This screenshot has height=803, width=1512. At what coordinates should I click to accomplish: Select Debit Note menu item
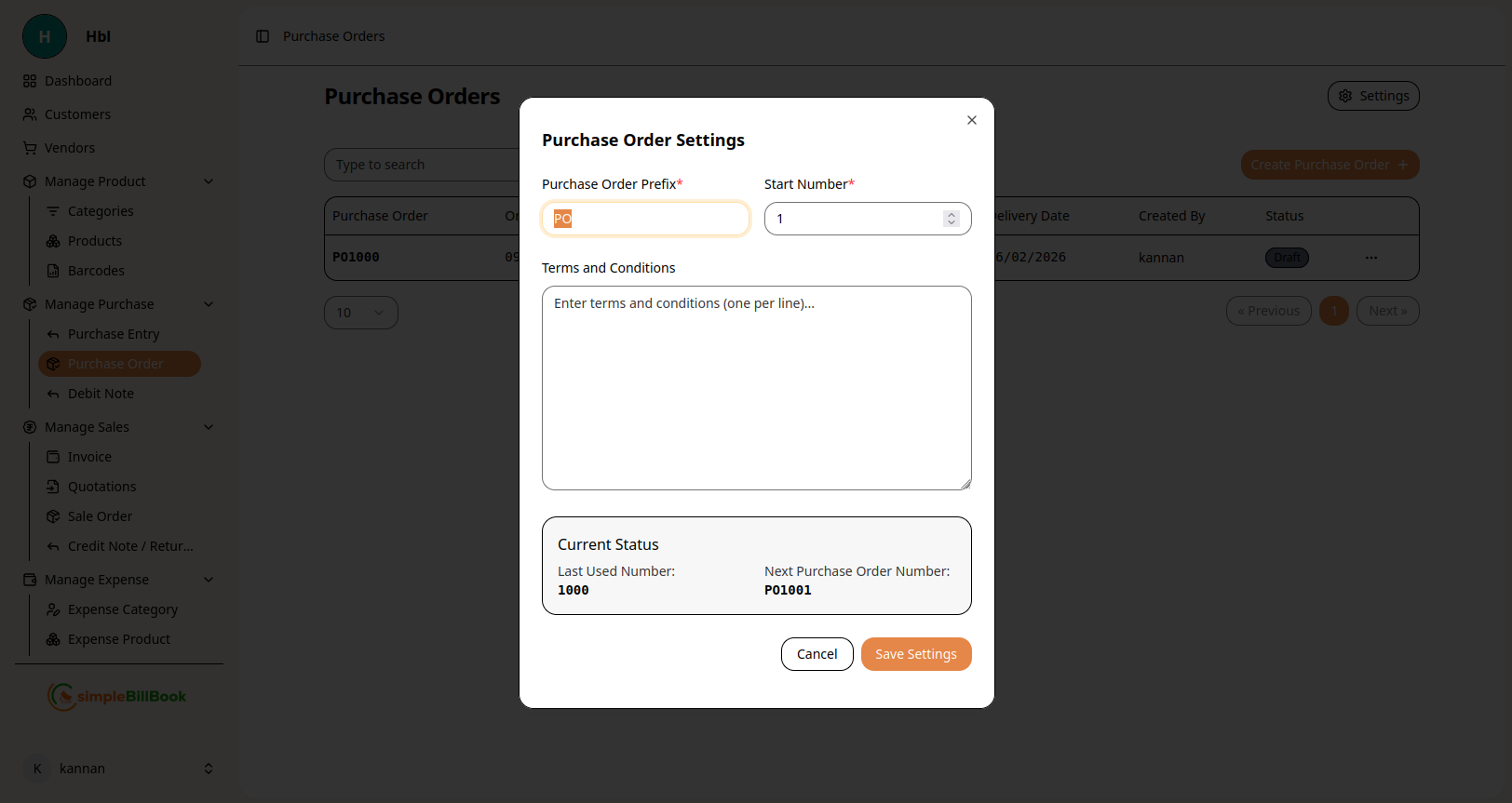click(x=101, y=394)
